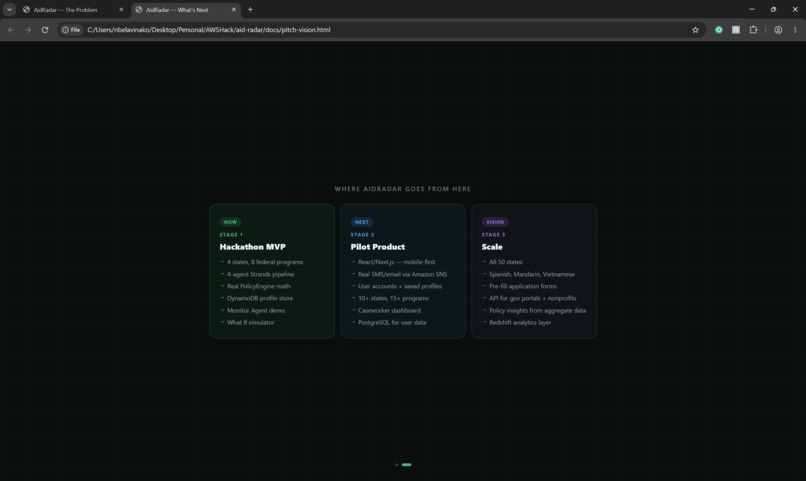Click 'WHERE AIDRADAR GOES FROM HERE' heading
The width and height of the screenshot is (806, 481).
click(402, 189)
